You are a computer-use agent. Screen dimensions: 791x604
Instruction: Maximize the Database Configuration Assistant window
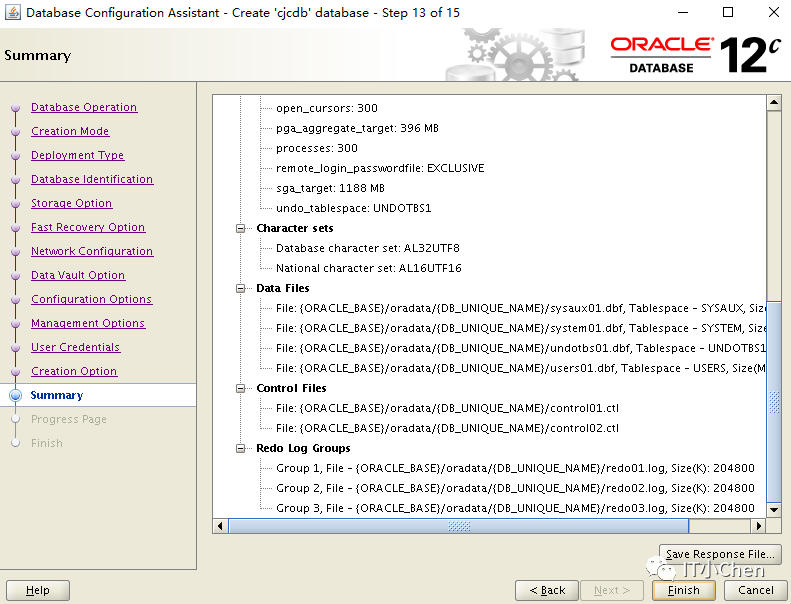coord(728,12)
